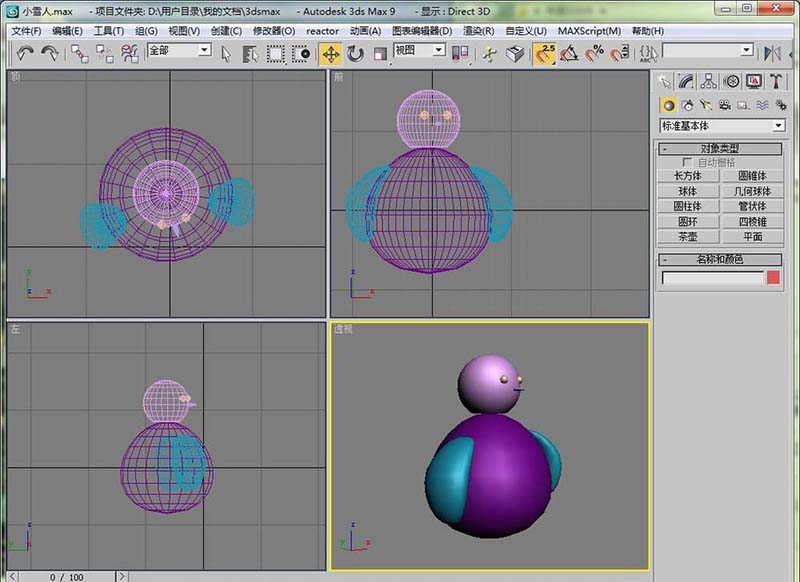Open the red object color swatch
The width and height of the screenshot is (800, 582).
pyautogui.click(x=773, y=277)
